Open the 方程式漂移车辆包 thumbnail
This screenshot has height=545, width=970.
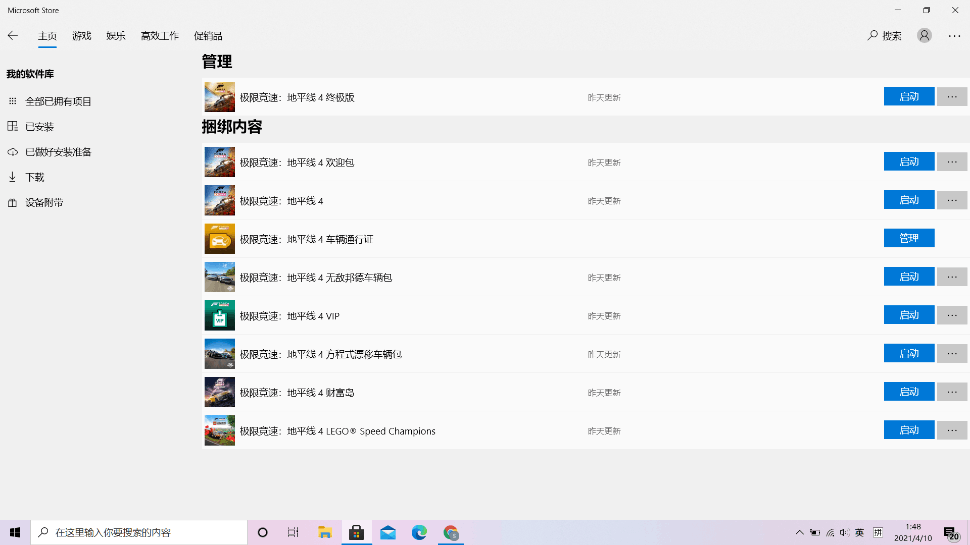[x=220, y=354]
